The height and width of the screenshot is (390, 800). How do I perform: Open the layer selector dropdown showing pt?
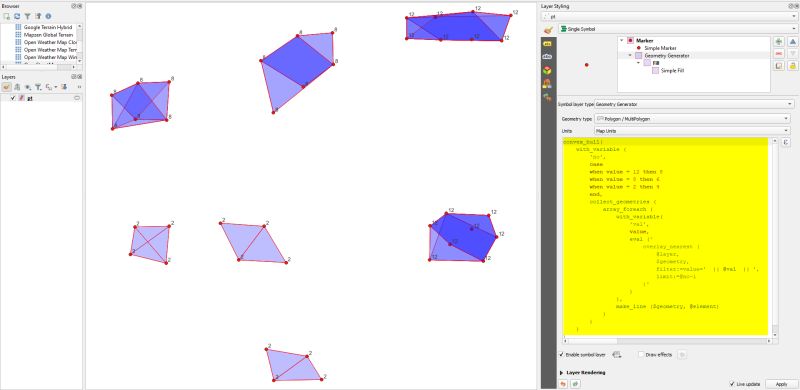(x=670, y=16)
